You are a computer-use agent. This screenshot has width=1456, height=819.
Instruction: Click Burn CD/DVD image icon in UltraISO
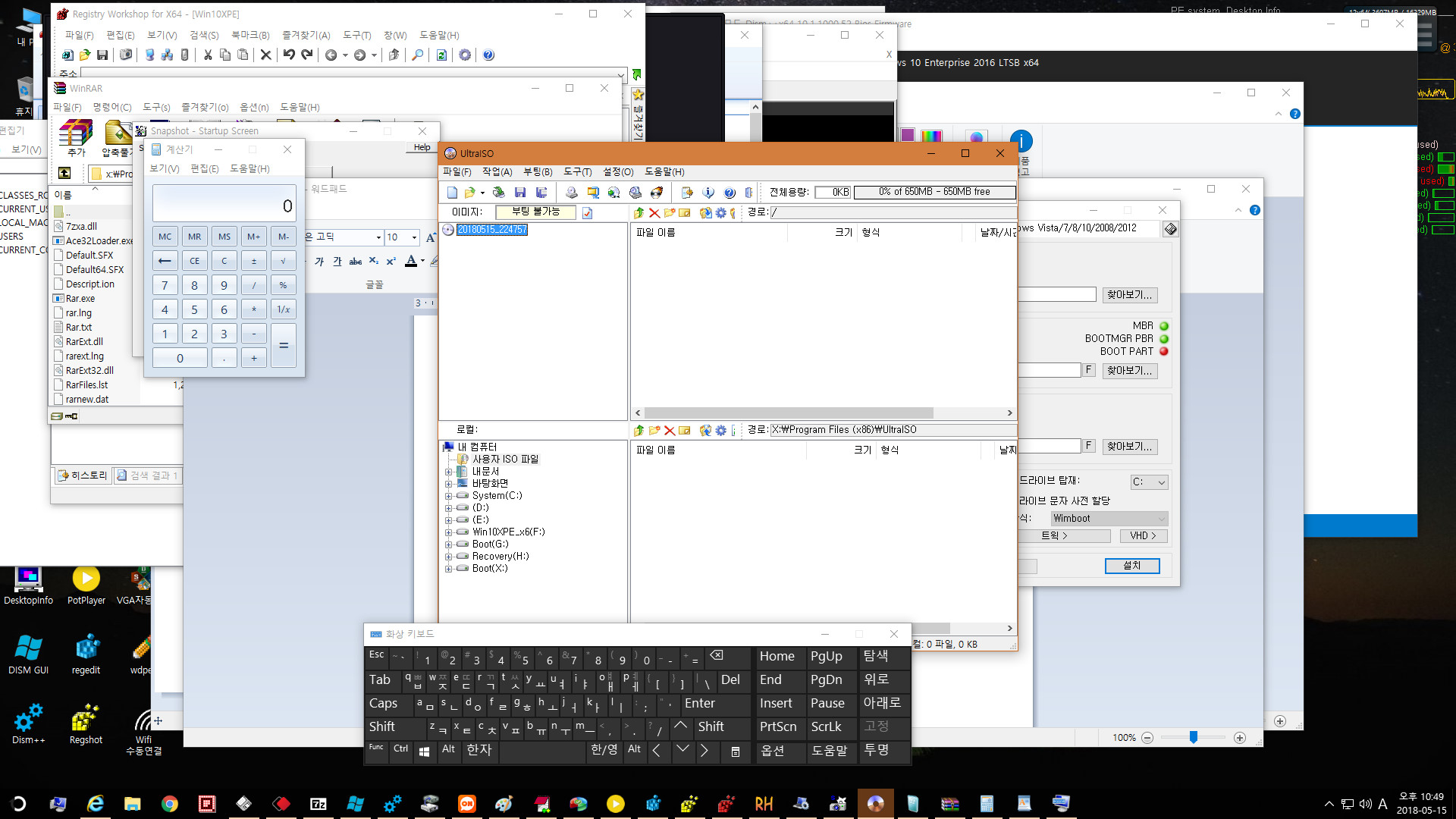[x=657, y=193]
